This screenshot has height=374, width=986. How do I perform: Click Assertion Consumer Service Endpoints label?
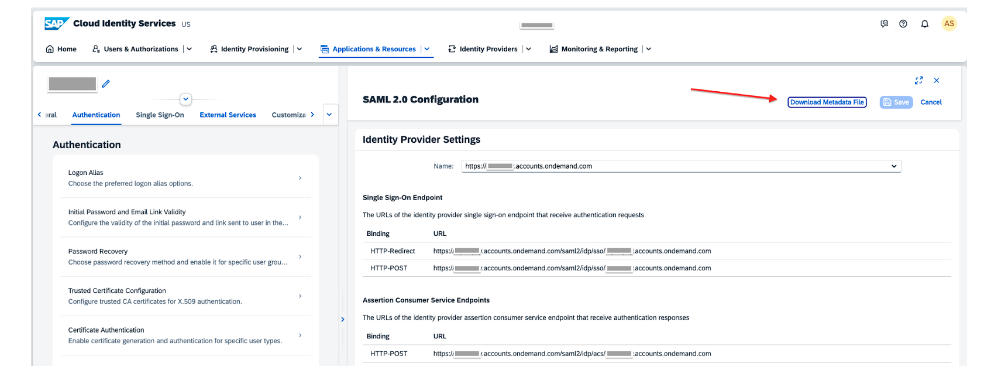pos(426,300)
